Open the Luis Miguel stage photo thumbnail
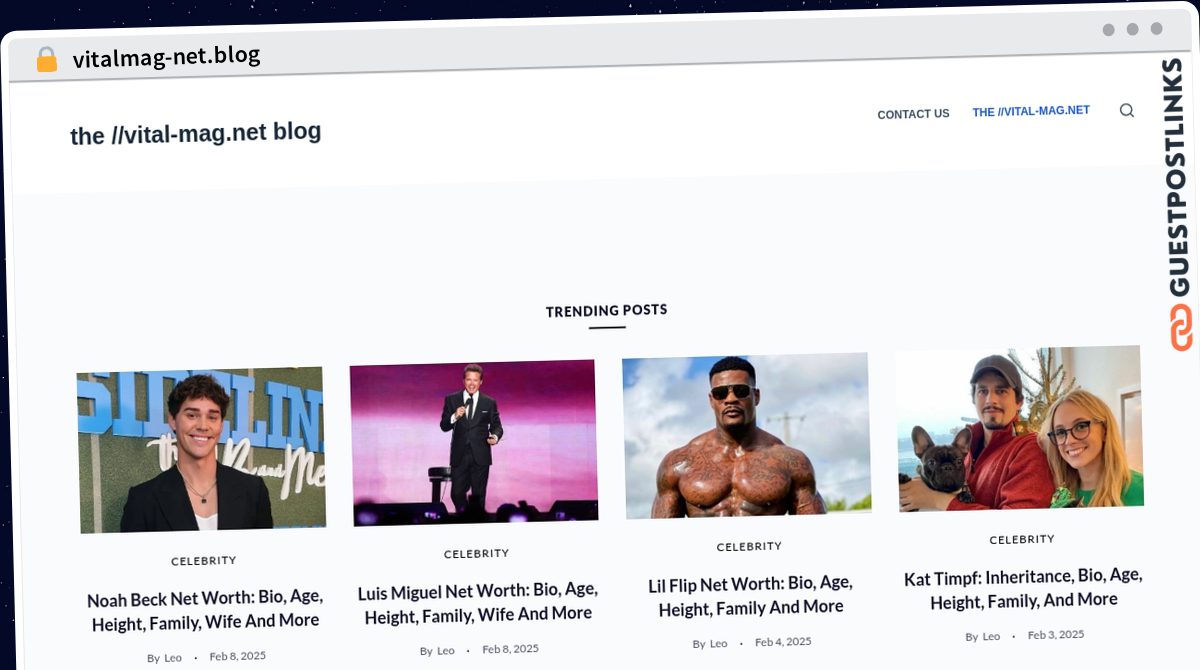The height and width of the screenshot is (670, 1200). coord(474,442)
